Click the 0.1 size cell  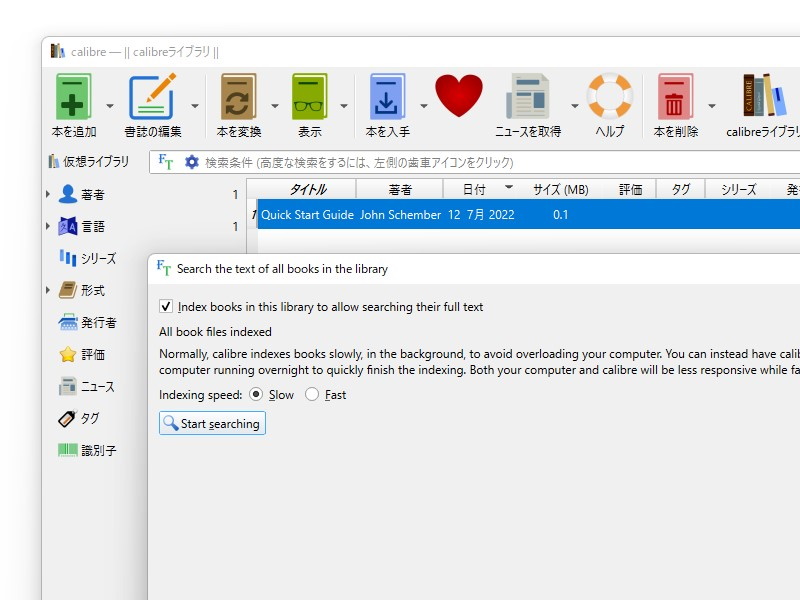pyautogui.click(x=560, y=215)
